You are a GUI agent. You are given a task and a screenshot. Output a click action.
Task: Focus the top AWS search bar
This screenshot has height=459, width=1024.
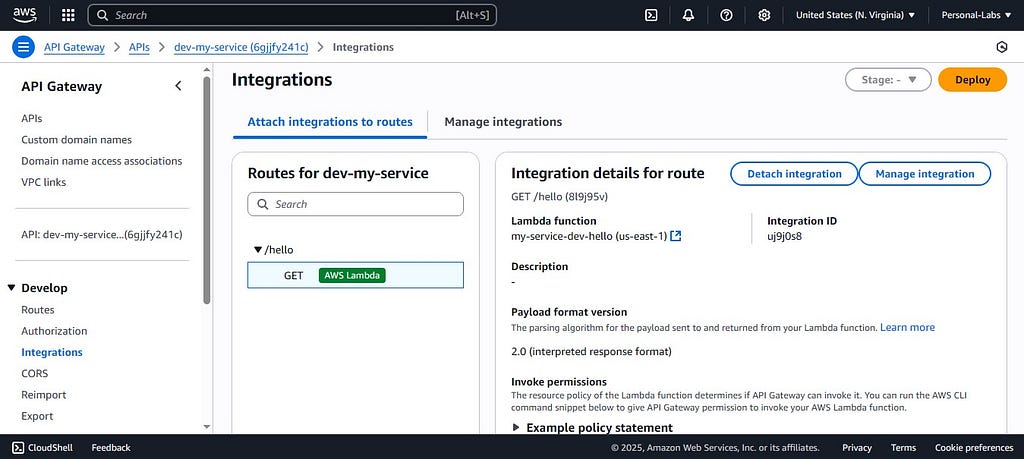pos(292,15)
